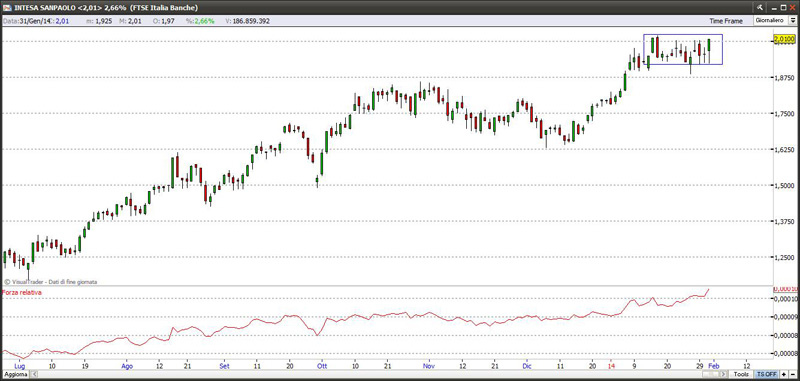800x381 pixels.
Task: Click the Set month label on time axis
Action: [224, 366]
